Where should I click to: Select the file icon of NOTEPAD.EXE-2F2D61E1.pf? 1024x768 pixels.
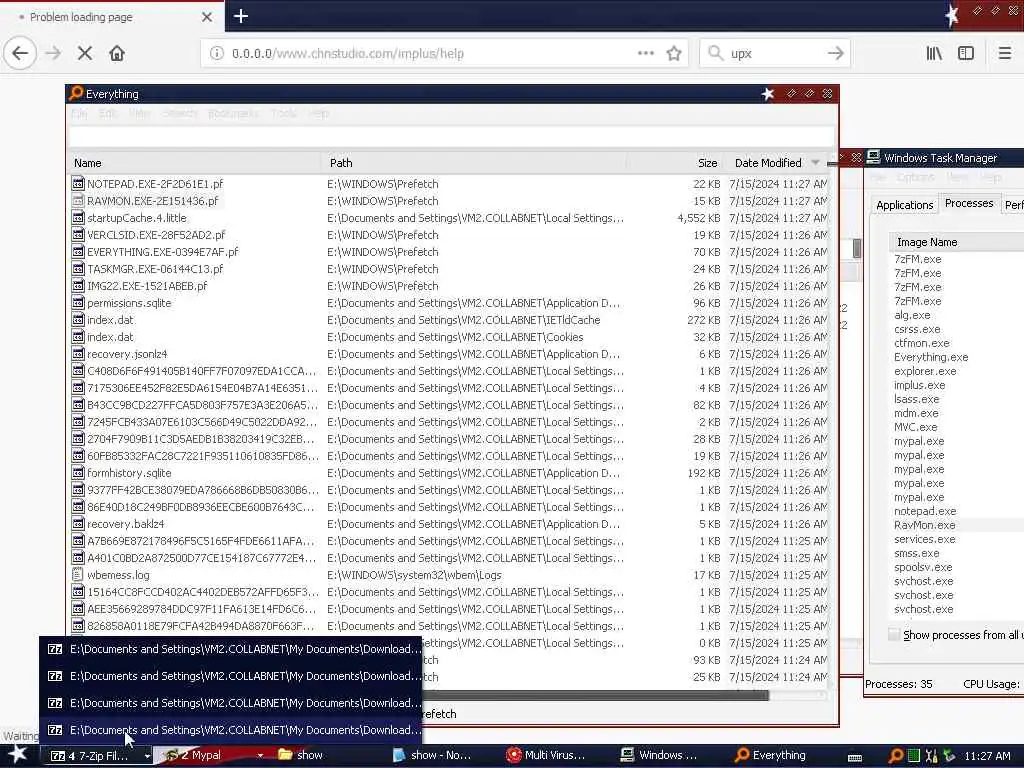tap(78, 184)
